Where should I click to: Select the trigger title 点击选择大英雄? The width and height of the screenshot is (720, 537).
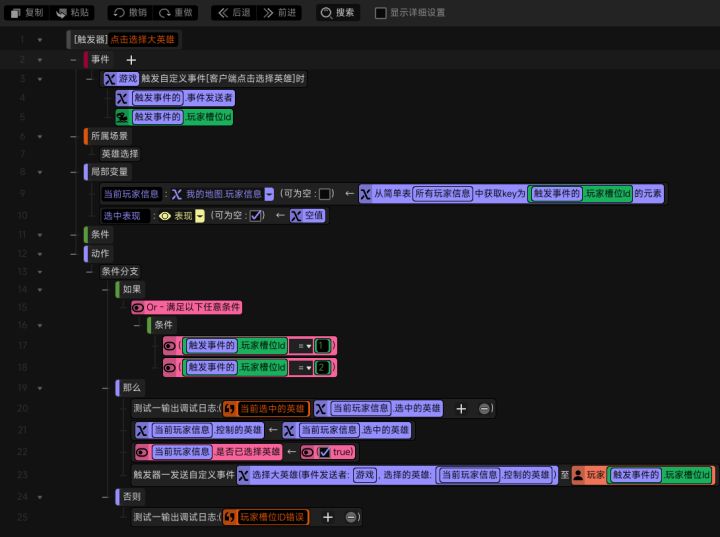click(142, 40)
